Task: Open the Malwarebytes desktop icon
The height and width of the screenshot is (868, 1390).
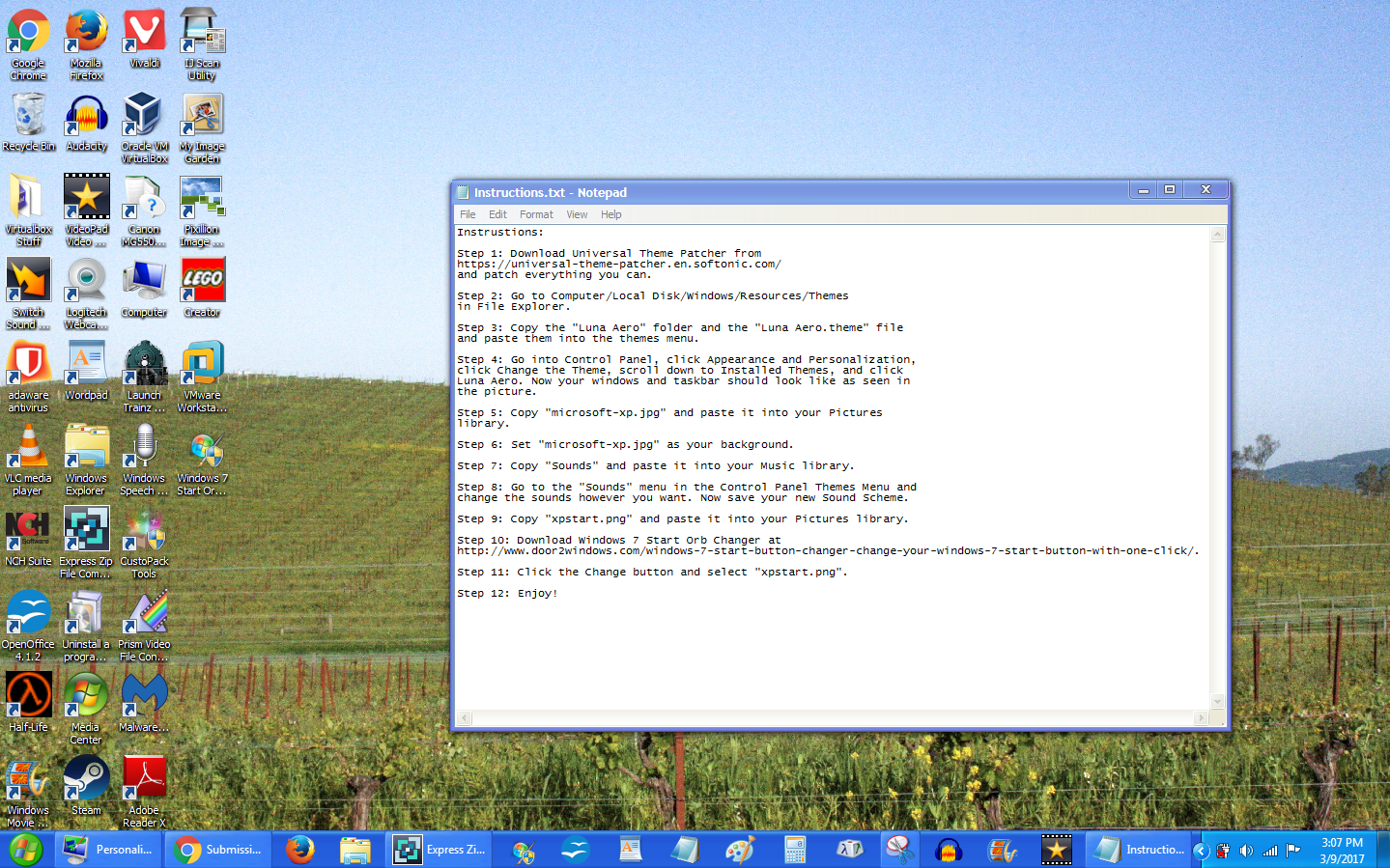Action: (144, 703)
